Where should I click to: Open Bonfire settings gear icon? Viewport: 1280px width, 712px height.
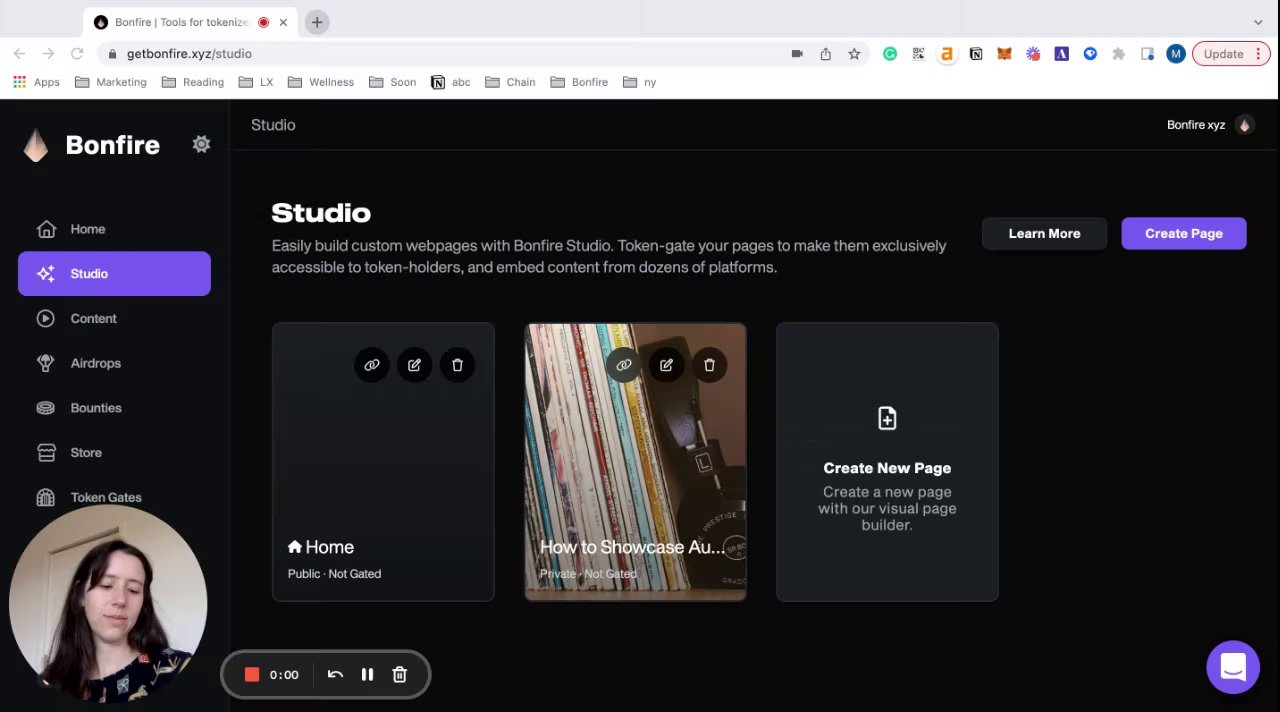point(201,144)
